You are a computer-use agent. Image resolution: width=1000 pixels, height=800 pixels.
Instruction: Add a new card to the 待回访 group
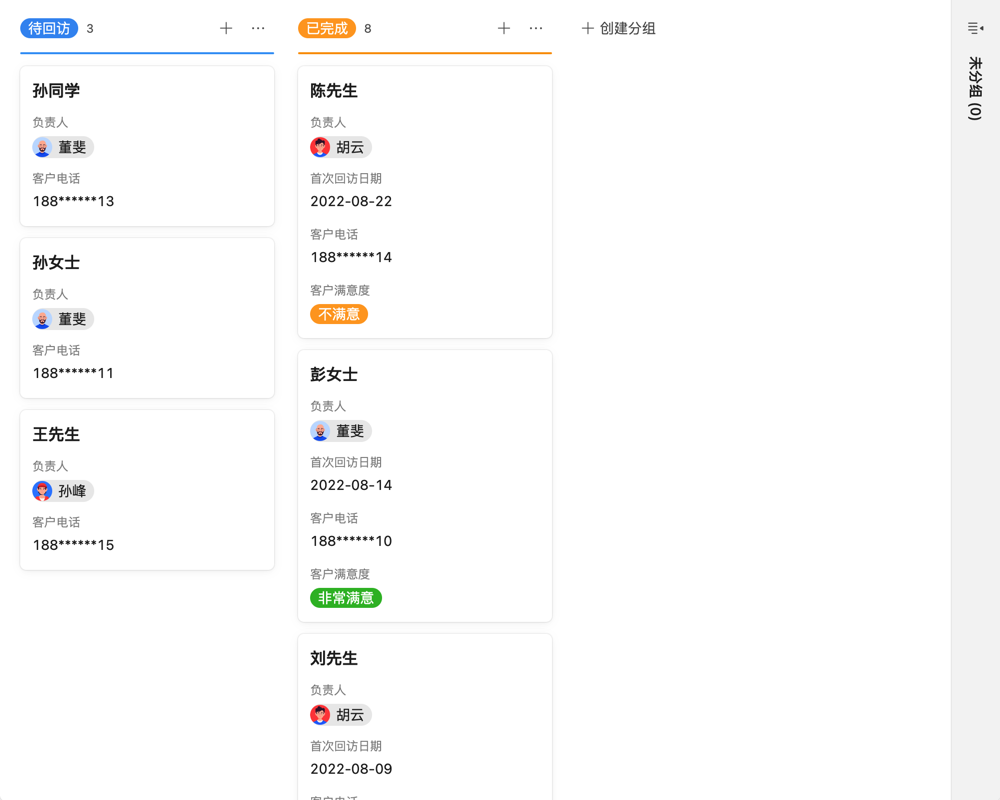click(226, 28)
